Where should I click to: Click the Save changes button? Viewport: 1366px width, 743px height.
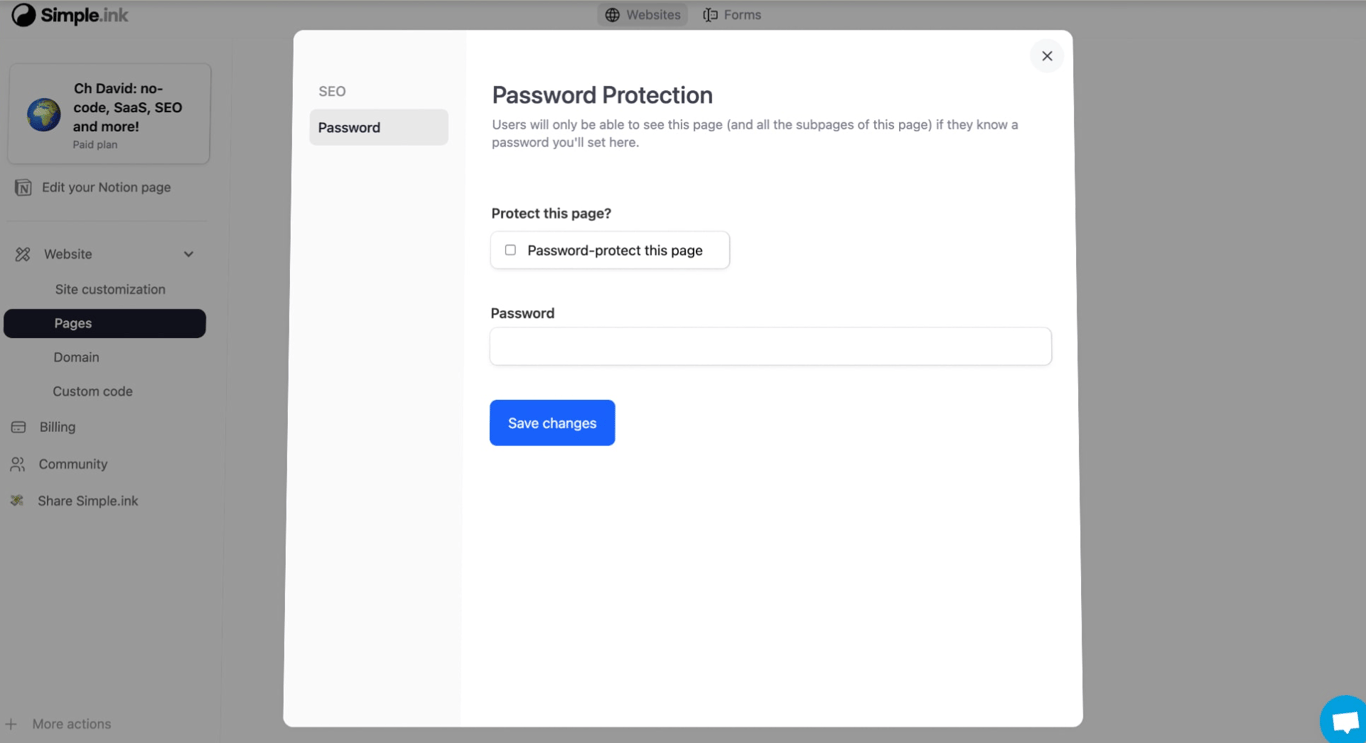[552, 422]
